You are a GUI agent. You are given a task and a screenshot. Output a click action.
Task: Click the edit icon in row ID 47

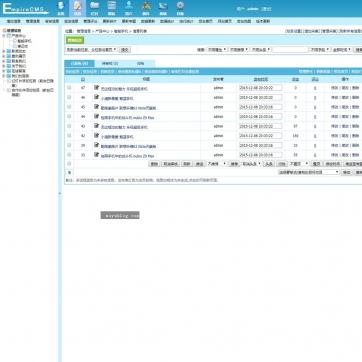click(96, 87)
